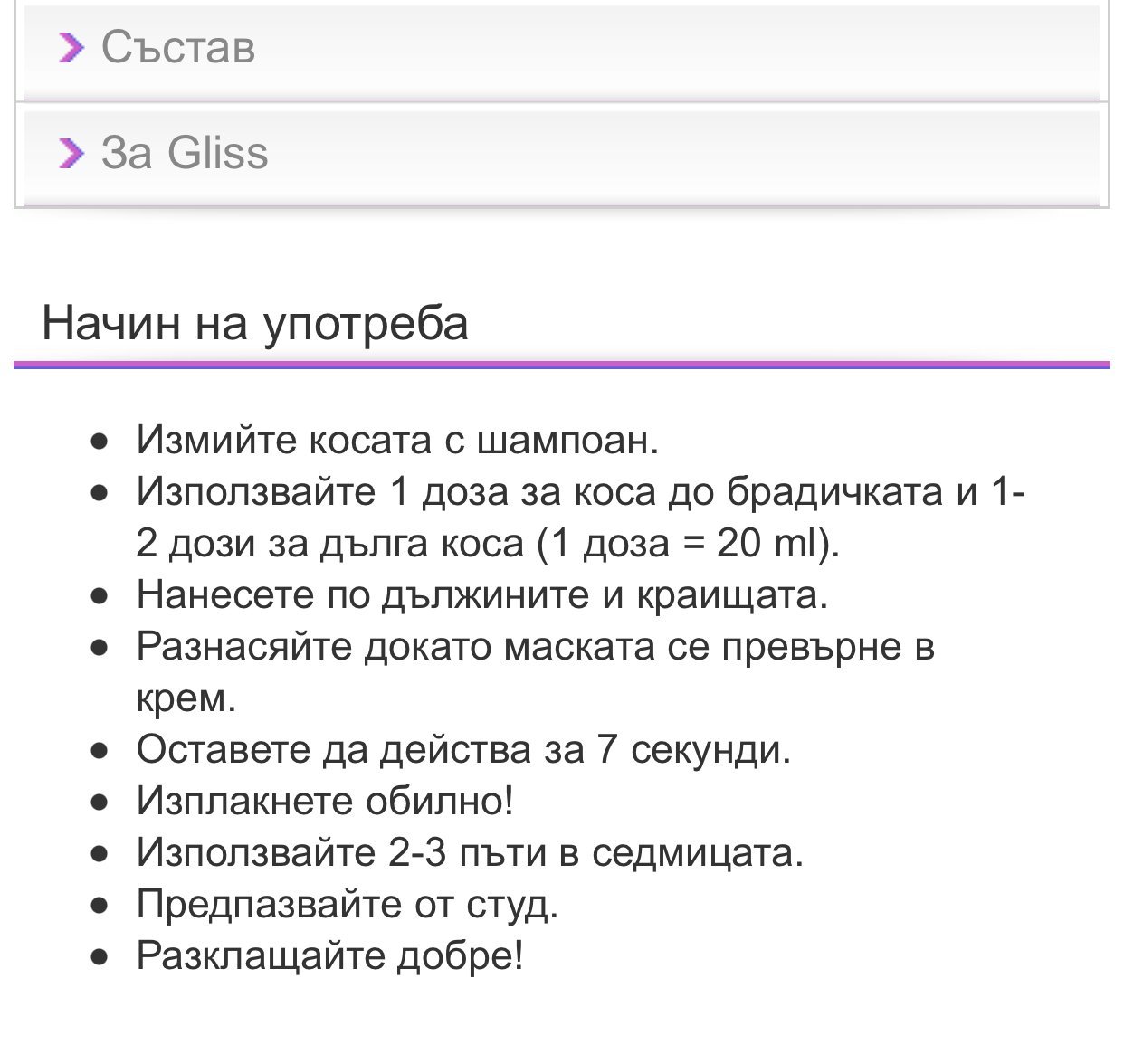
Task: Click 'Разнасяйте докато маската се превърне' line
Action: point(535,647)
